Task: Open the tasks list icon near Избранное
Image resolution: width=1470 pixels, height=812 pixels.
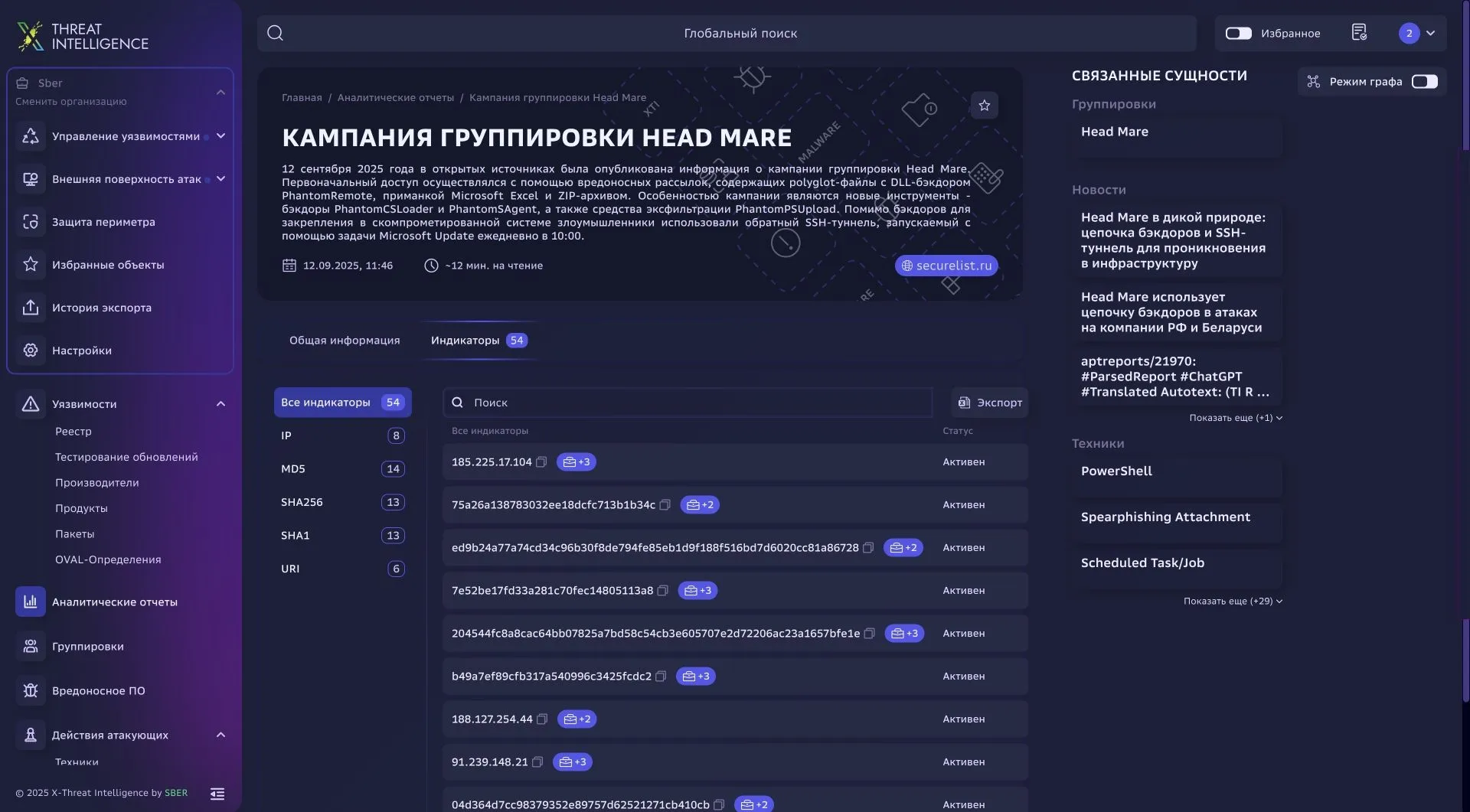Action: (x=1359, y=33)
